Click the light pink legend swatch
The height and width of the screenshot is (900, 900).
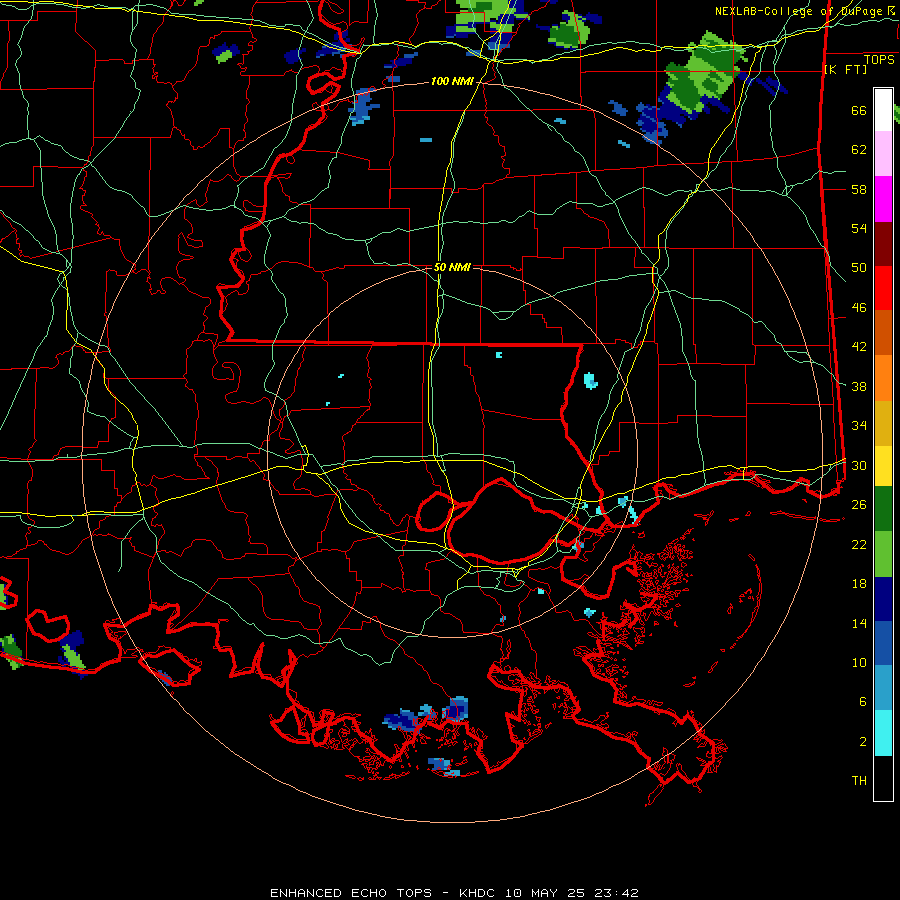(883, 154)
